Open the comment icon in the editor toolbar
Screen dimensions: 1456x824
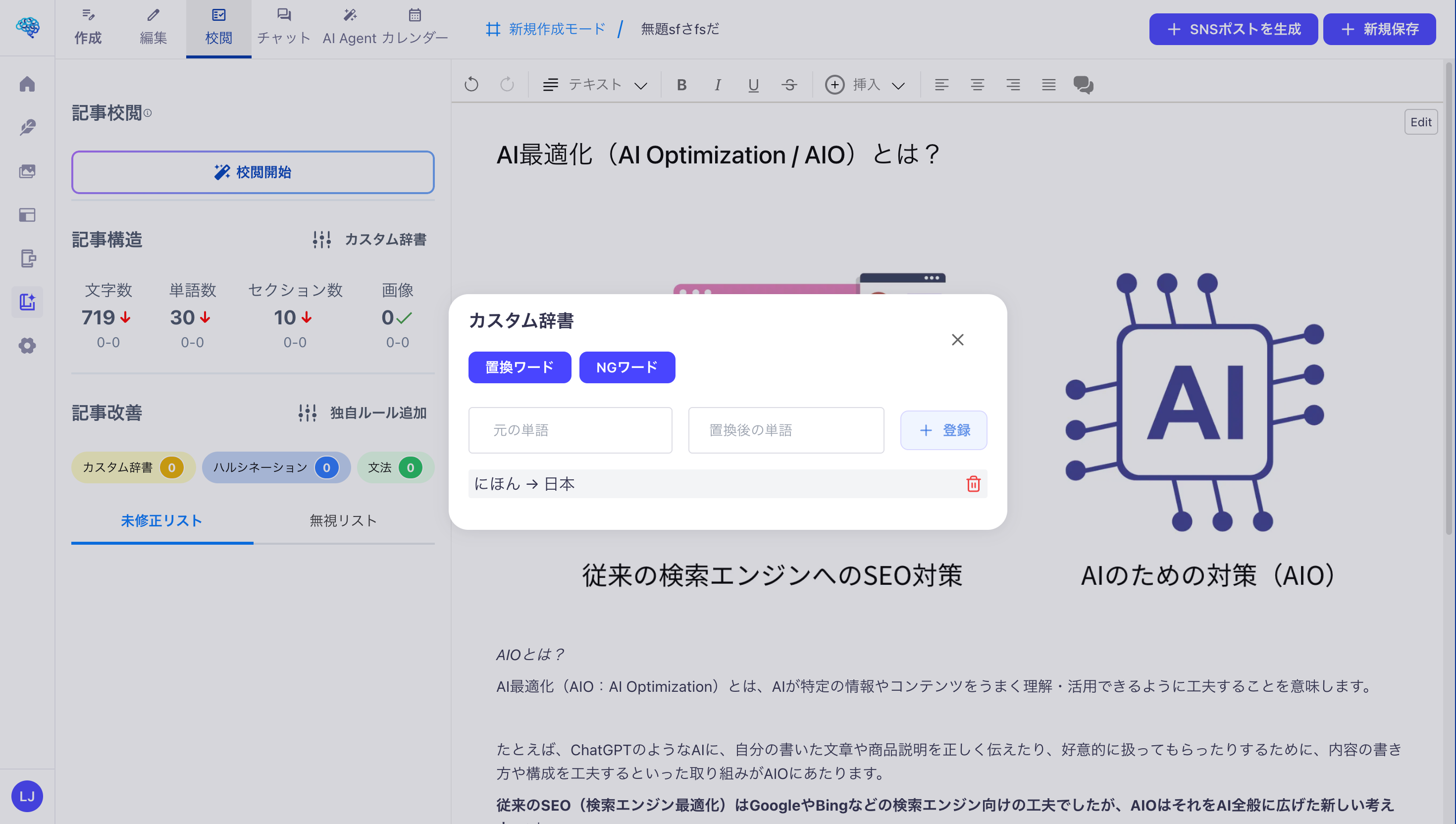(1083, 84)
